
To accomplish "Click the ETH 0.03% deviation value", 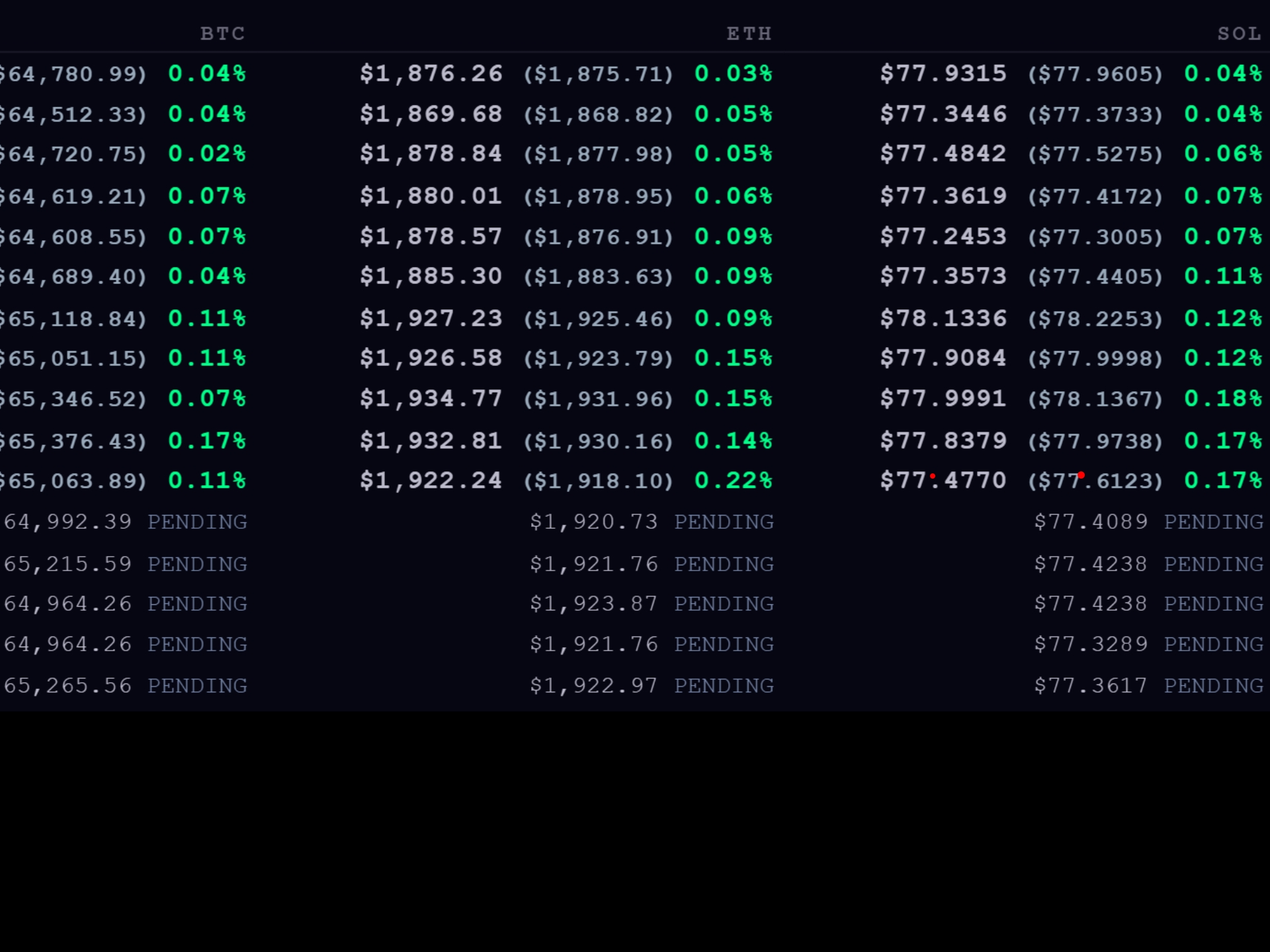I will pyautogui.click(x=734, y=73).
